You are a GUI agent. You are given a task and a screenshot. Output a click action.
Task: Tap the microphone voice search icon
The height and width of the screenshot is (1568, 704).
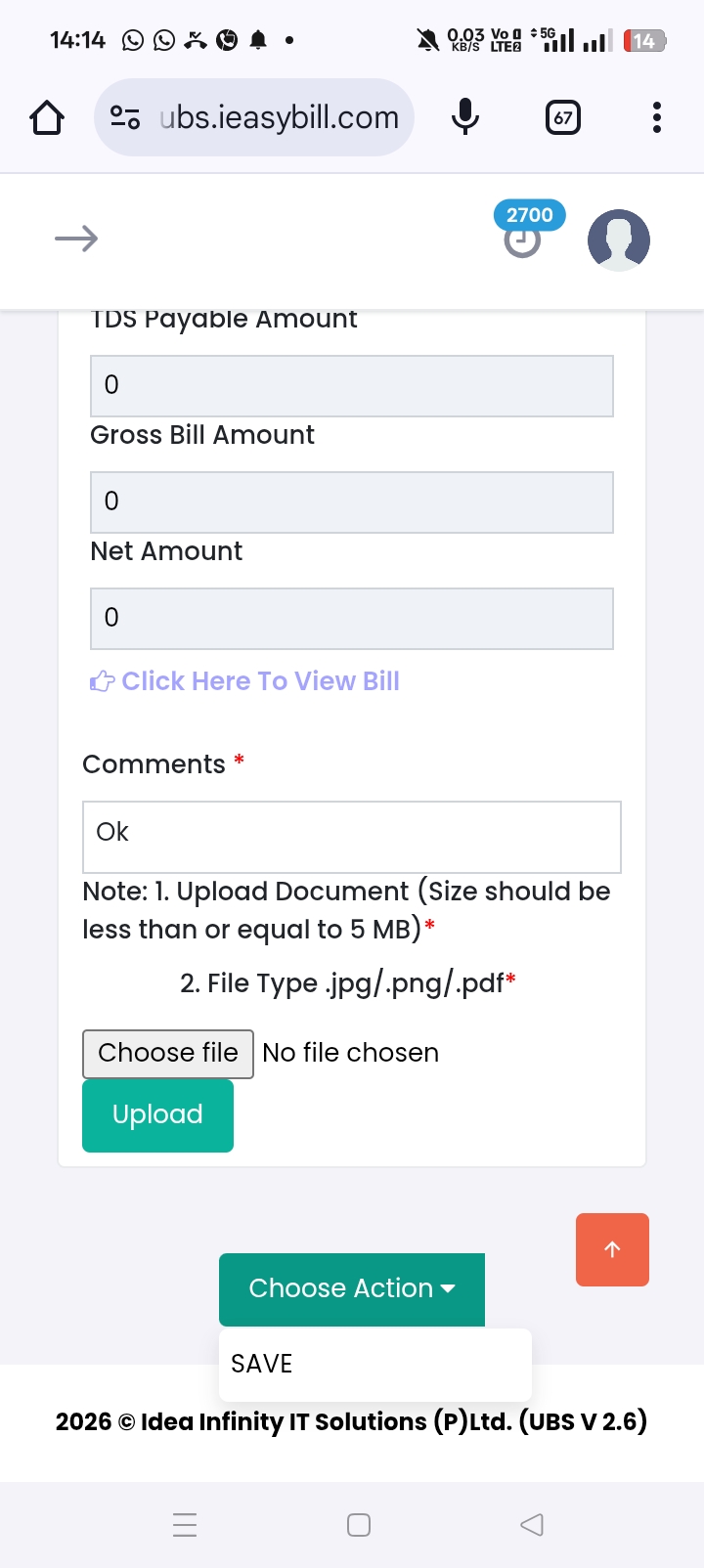(x=465, y=118)
